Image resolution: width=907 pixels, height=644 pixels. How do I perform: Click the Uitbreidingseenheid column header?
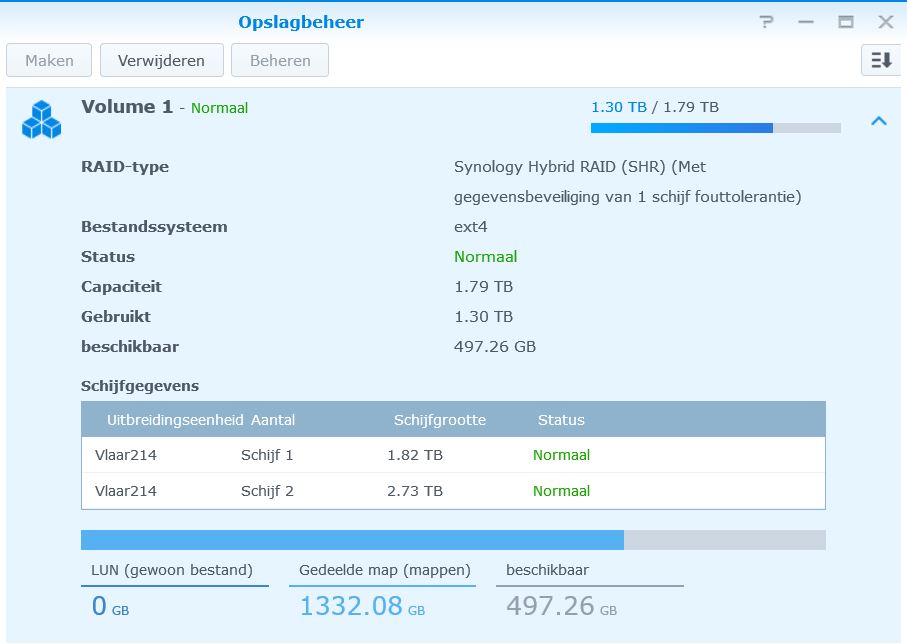click(174, 420)
